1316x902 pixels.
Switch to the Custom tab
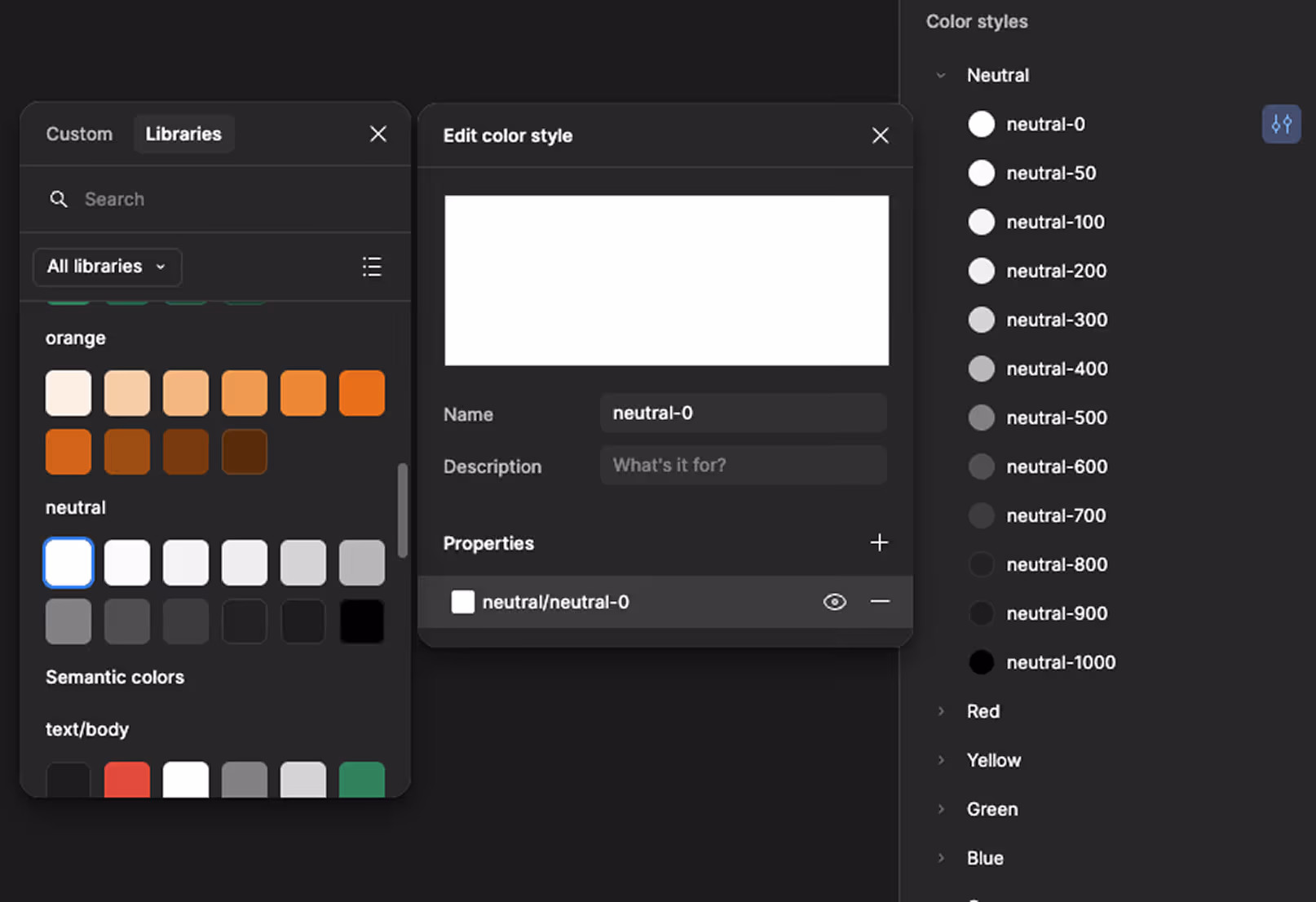click(x=79, y=134)
